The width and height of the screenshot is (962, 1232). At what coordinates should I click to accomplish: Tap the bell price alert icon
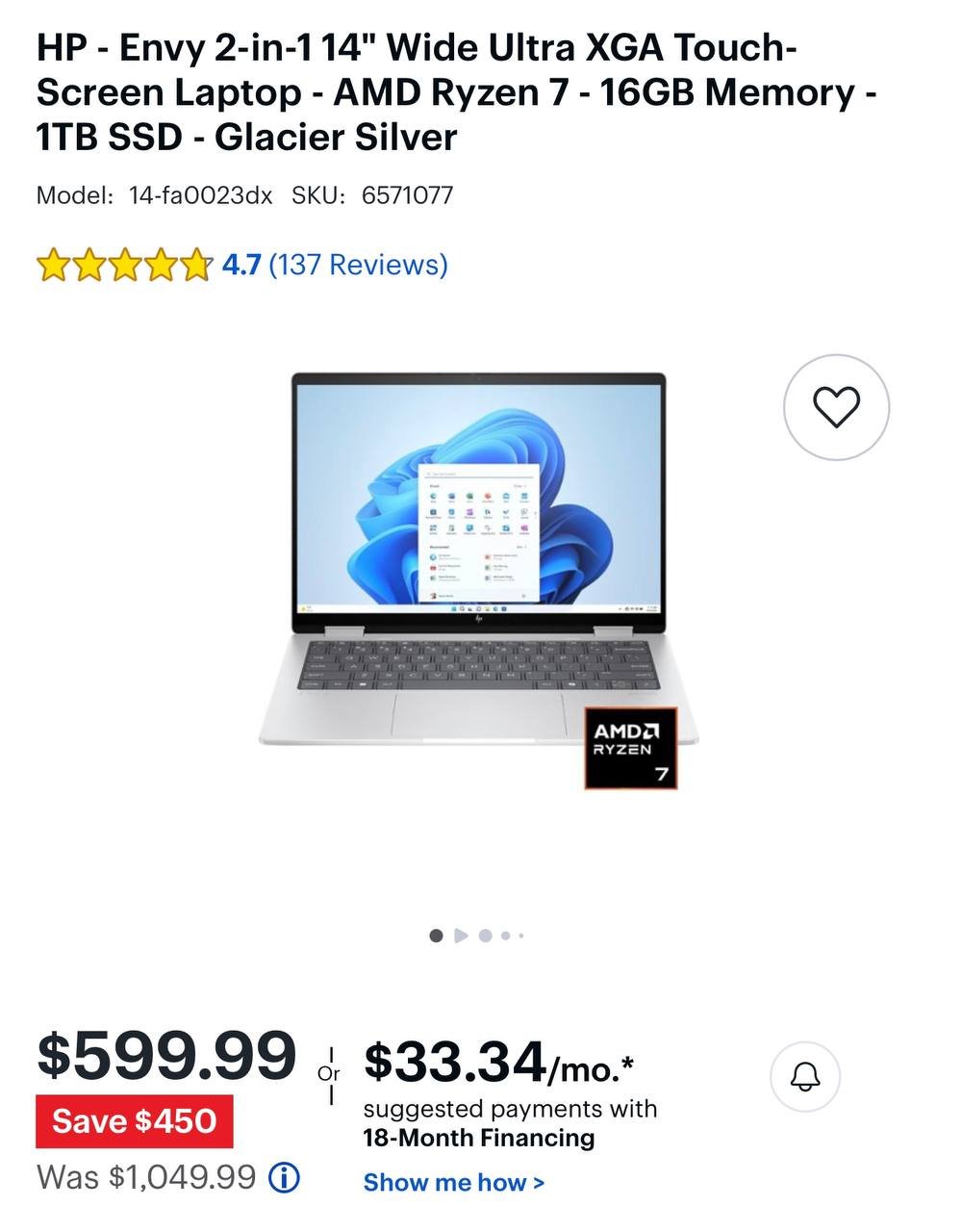[x=805, y=1077]
